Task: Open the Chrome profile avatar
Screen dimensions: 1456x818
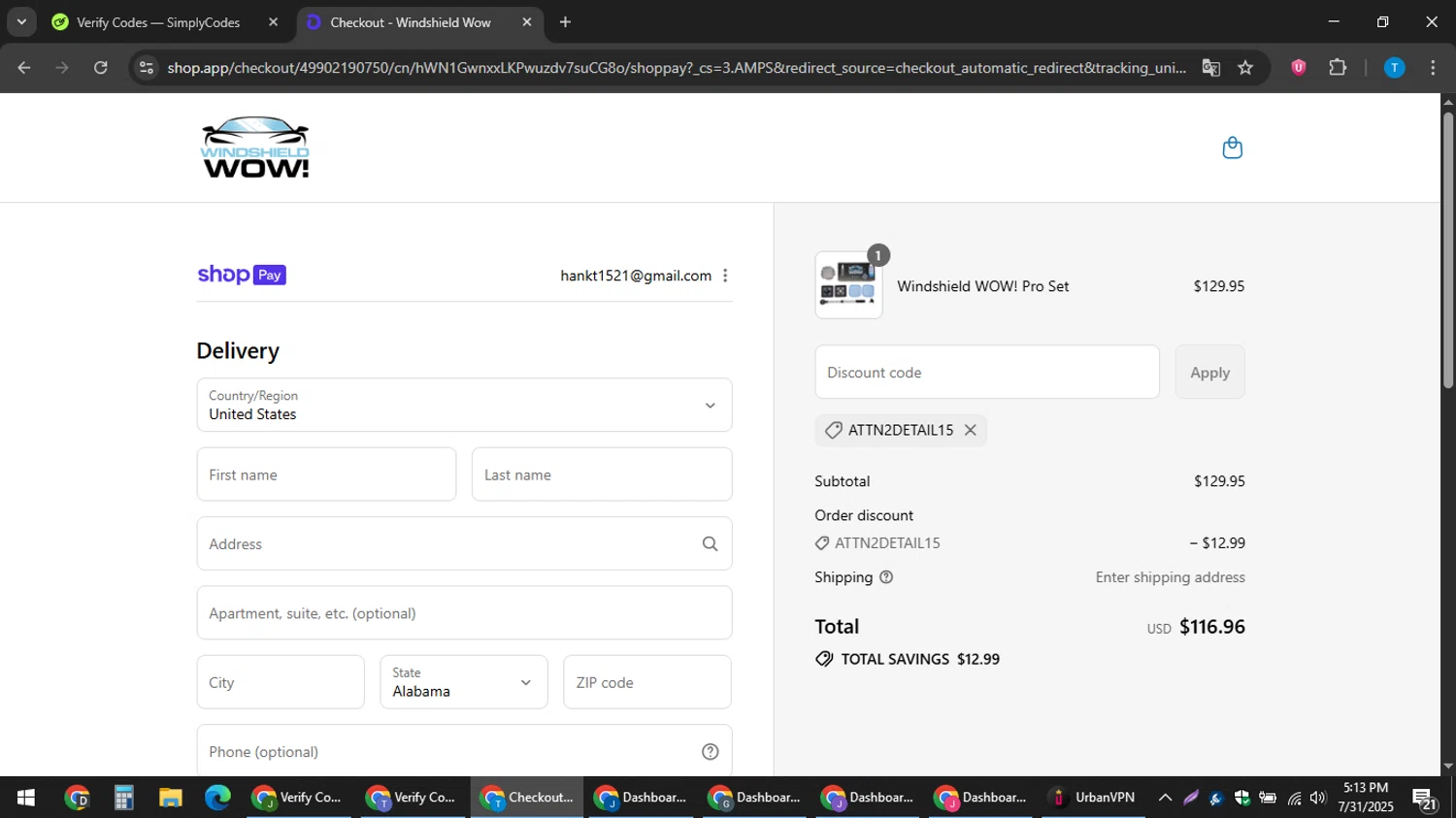Action: tap(1394, 68)
